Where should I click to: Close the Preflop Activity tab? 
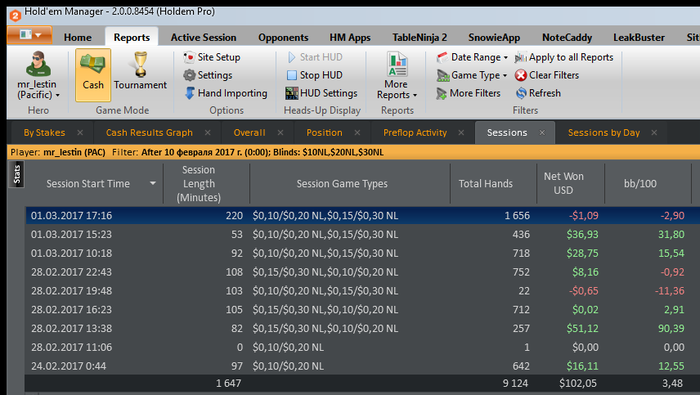pos(461,133)
